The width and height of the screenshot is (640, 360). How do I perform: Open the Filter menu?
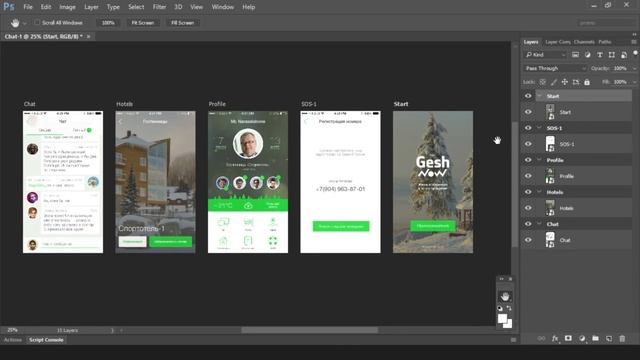click(x=159, y=7)
